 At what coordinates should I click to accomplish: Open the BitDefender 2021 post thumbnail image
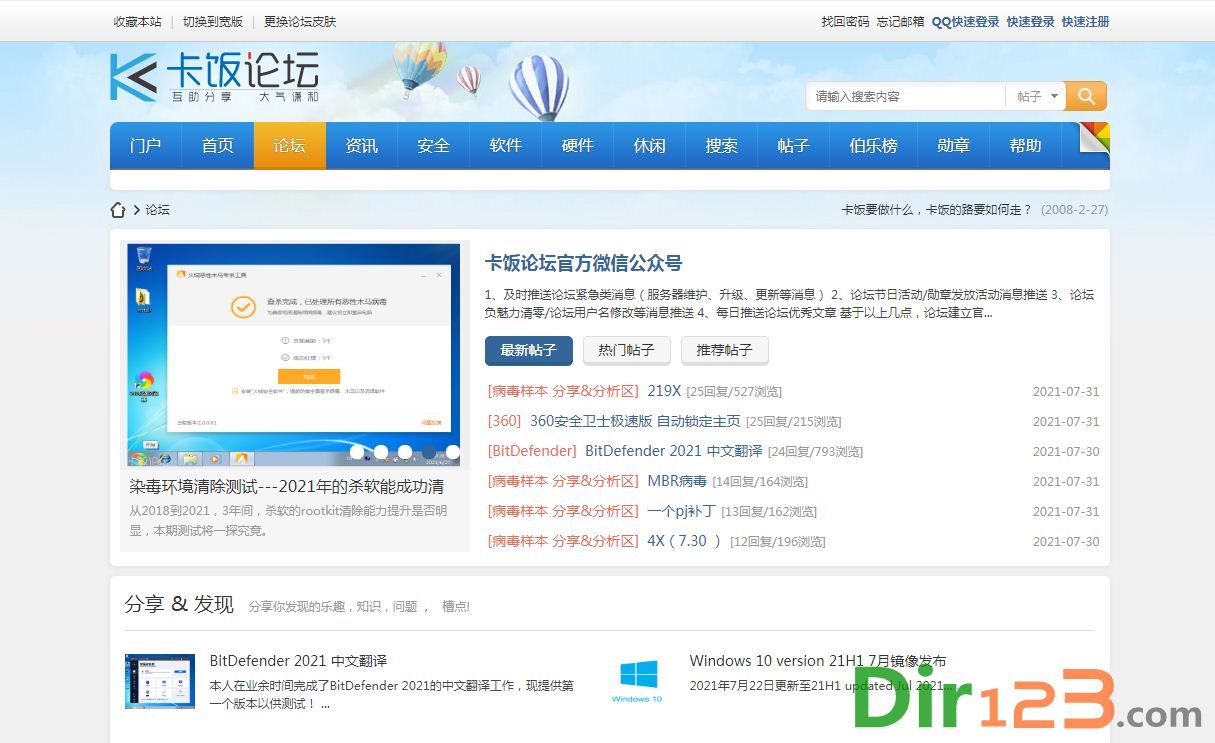(160, 682)
